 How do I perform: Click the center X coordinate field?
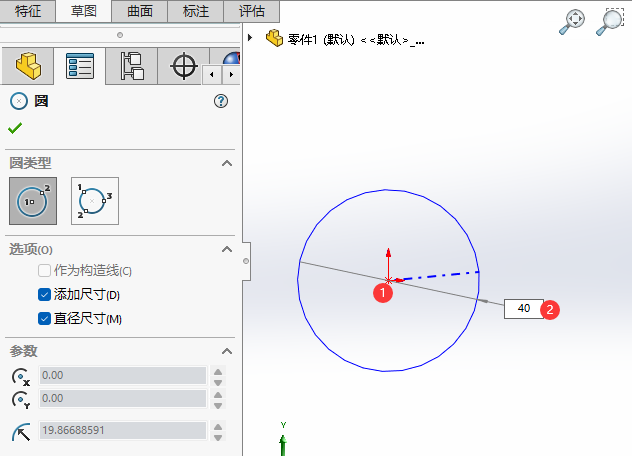pos(123,375)
